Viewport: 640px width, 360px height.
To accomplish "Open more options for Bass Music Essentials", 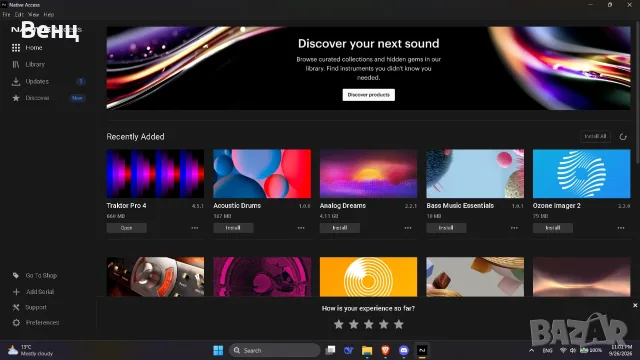I will (514, 228).
